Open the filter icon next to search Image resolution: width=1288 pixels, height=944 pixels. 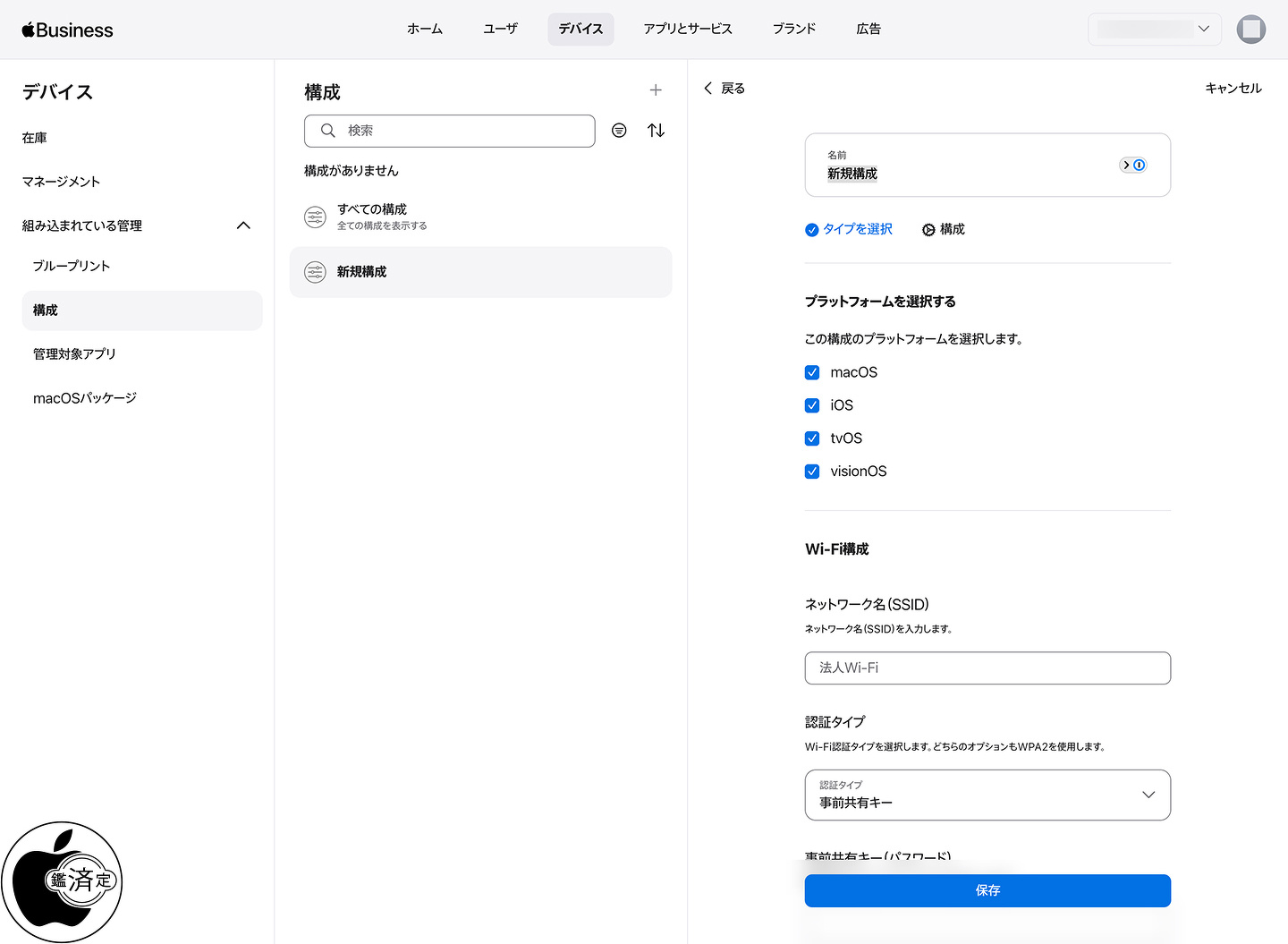point(619,131)
